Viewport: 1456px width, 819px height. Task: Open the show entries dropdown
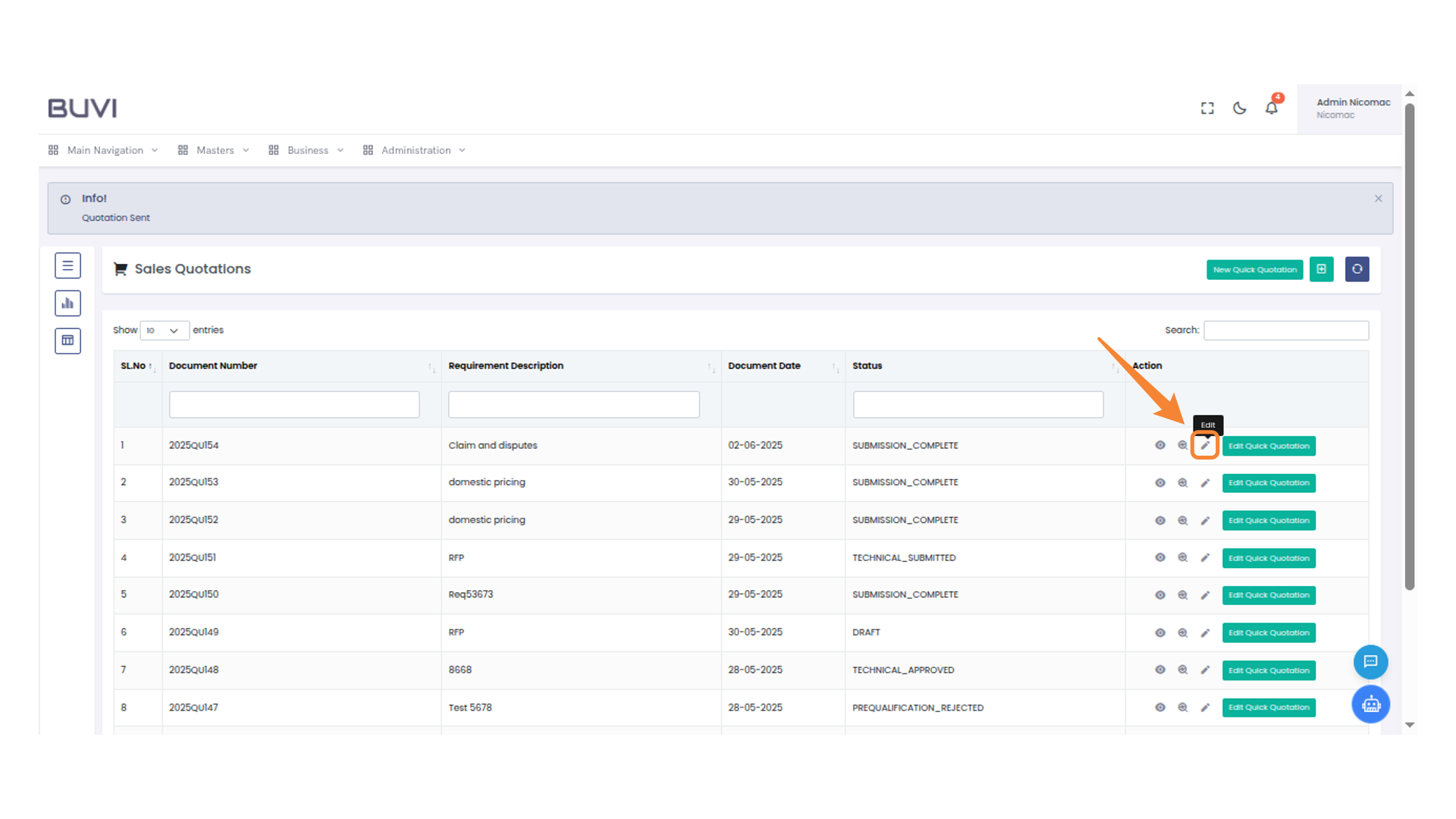tap(164, 331)
